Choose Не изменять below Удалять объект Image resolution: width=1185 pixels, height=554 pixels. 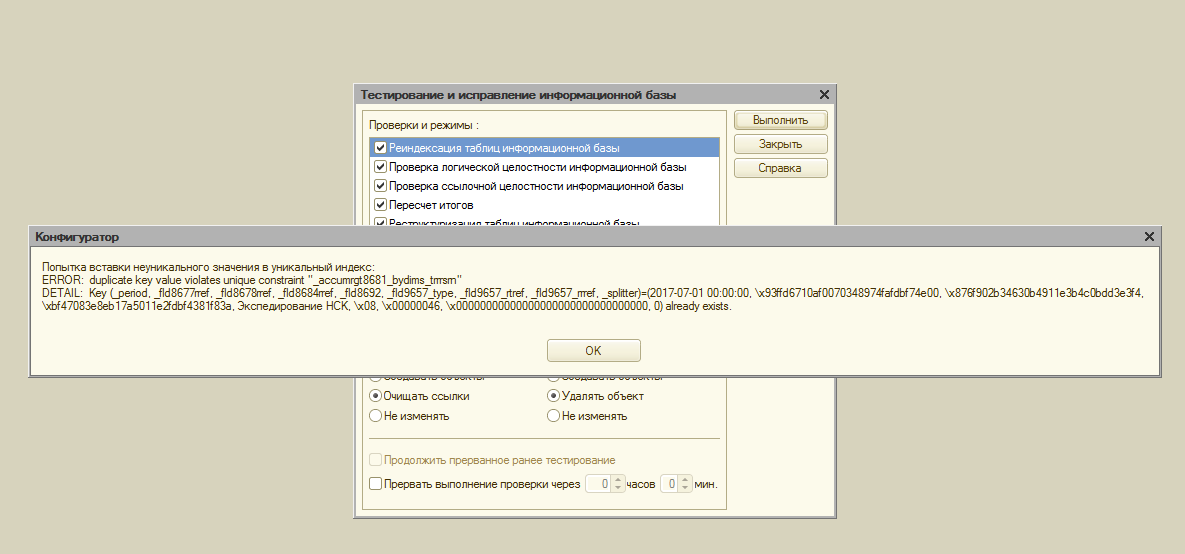(554, 416)
